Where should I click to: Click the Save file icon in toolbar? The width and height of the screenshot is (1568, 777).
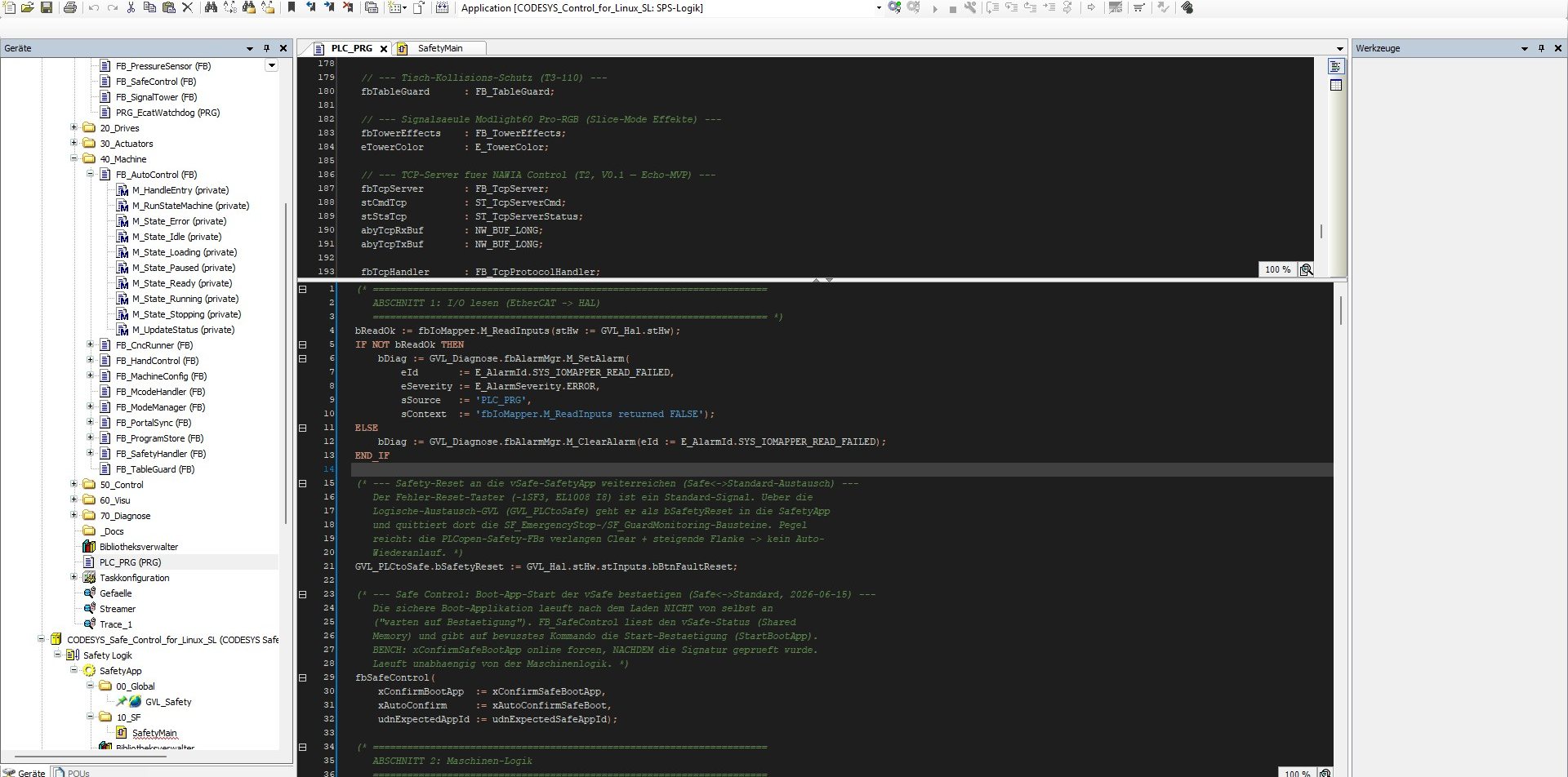coord(47,7)
